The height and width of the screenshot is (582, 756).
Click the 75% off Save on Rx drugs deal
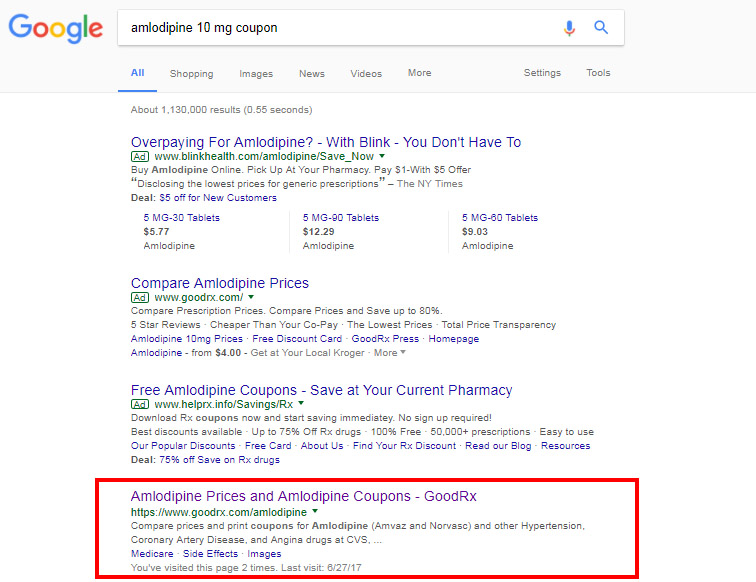point(219,460)
